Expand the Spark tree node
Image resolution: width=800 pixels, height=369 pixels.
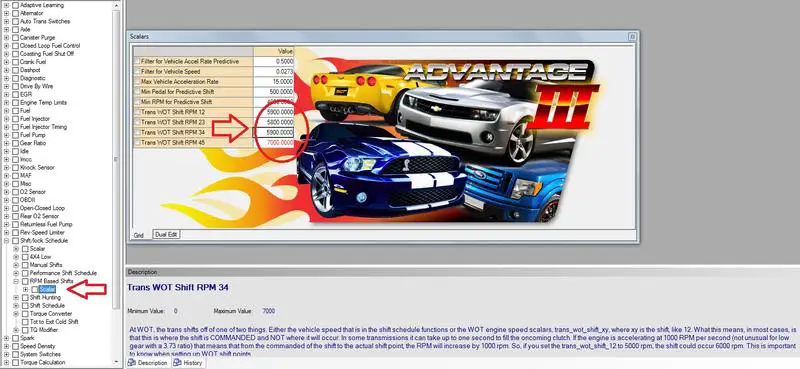tap(6, 338)
